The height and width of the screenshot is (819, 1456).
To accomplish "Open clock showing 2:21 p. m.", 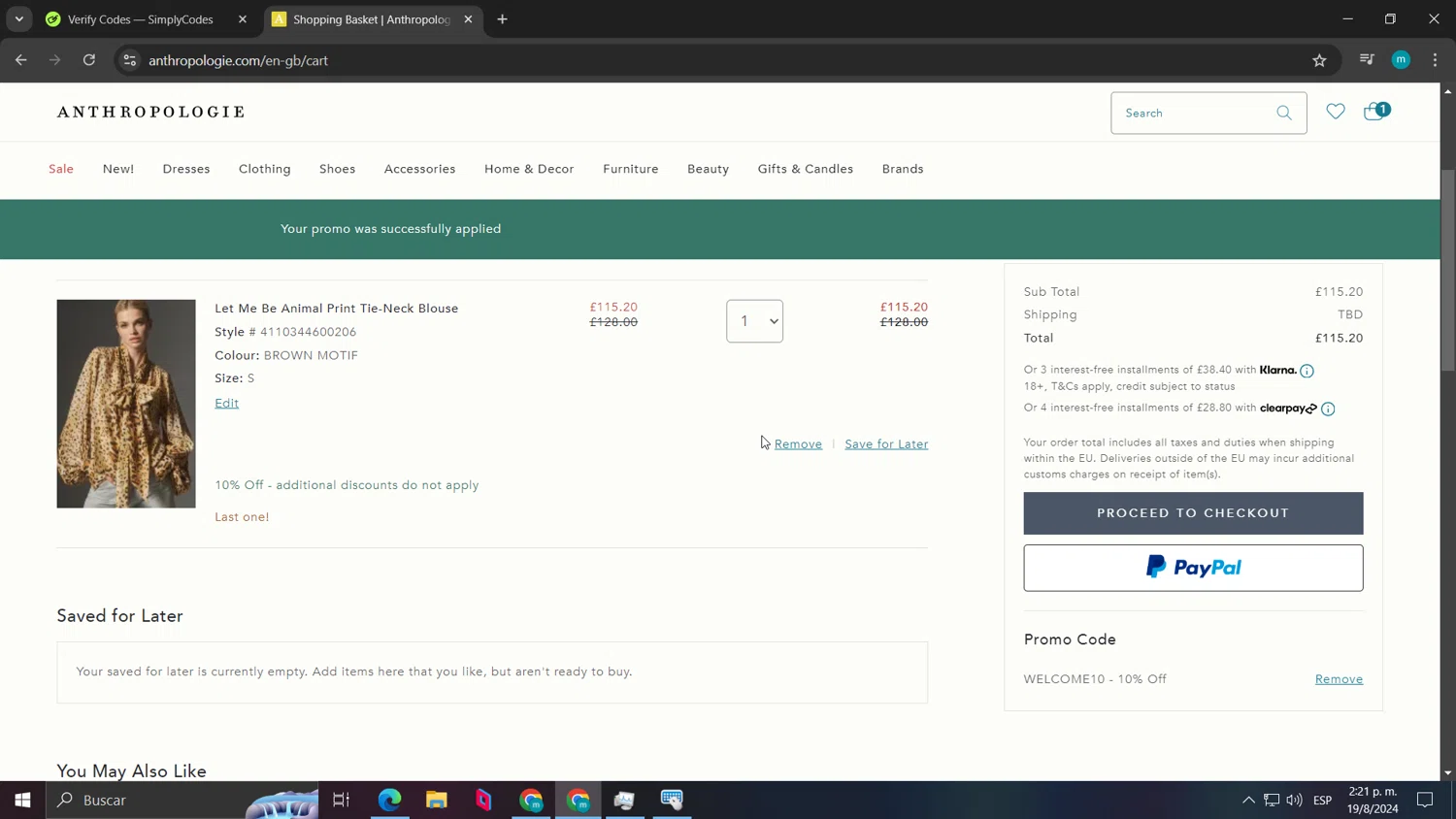I will click(1373, 801).
